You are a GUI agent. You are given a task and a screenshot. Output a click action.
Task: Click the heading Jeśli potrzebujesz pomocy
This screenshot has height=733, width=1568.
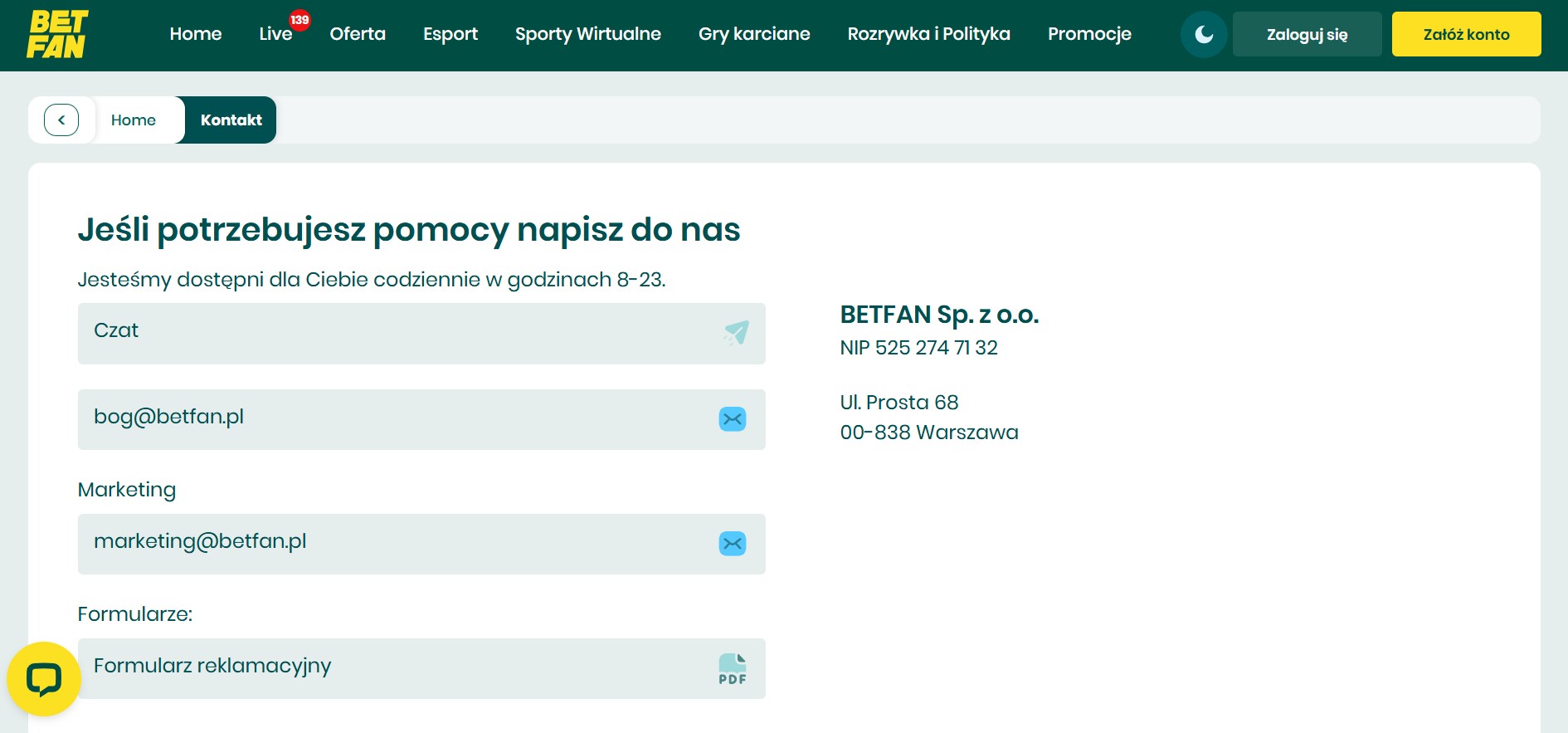point(409,229)
